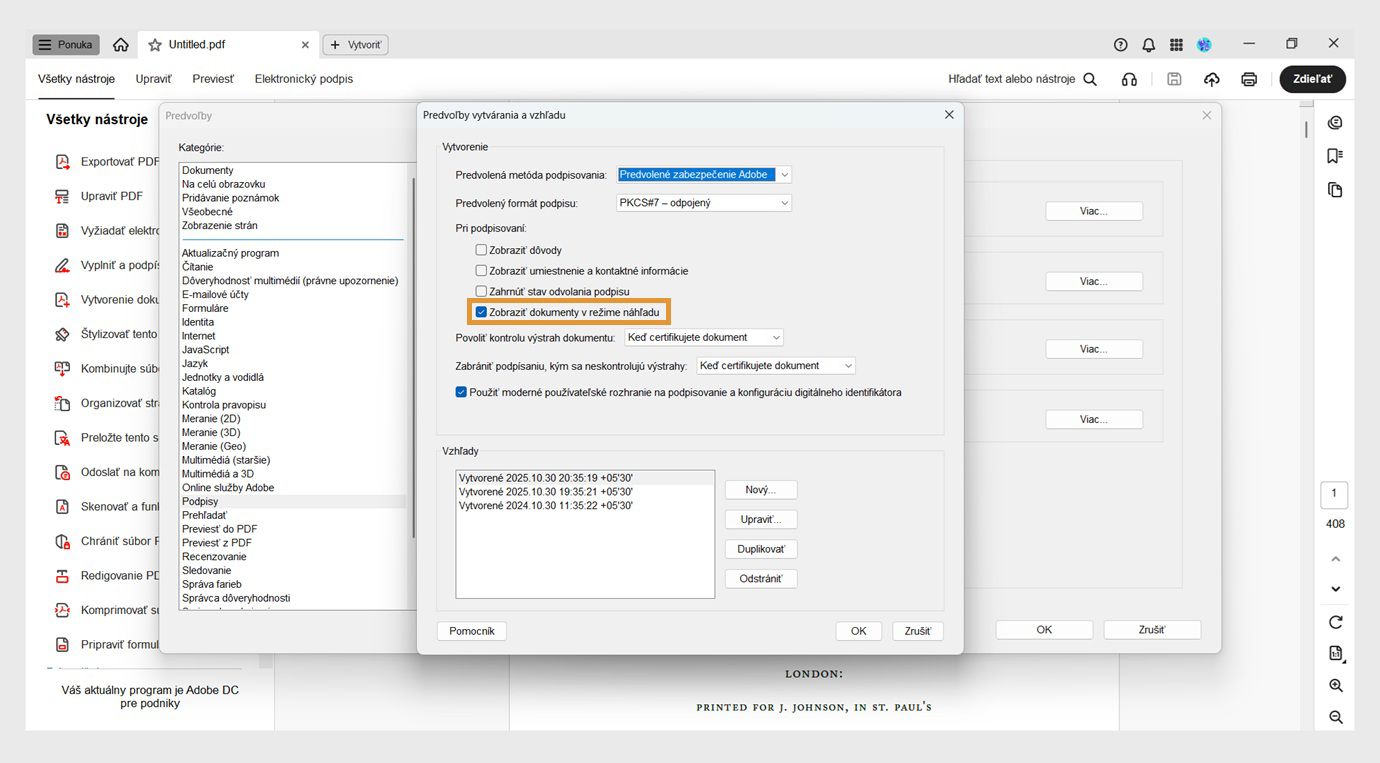The height and width of the screenshot is (763, 1380).
Task: Uncheck Použiť moderné používateľské rozhranie checkbox
Action: click(x=461, y=393)
